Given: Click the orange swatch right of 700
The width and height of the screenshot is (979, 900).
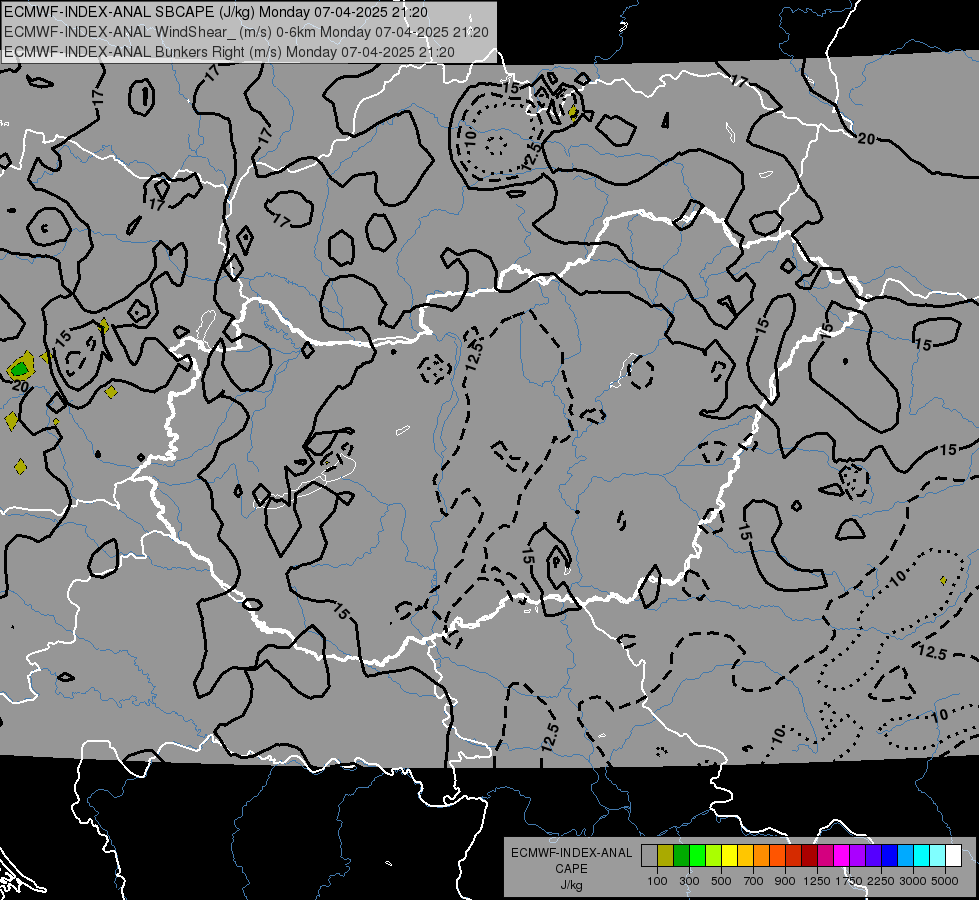Looking at the screenshot, I should pyautogui.click(x=762, y=856).
